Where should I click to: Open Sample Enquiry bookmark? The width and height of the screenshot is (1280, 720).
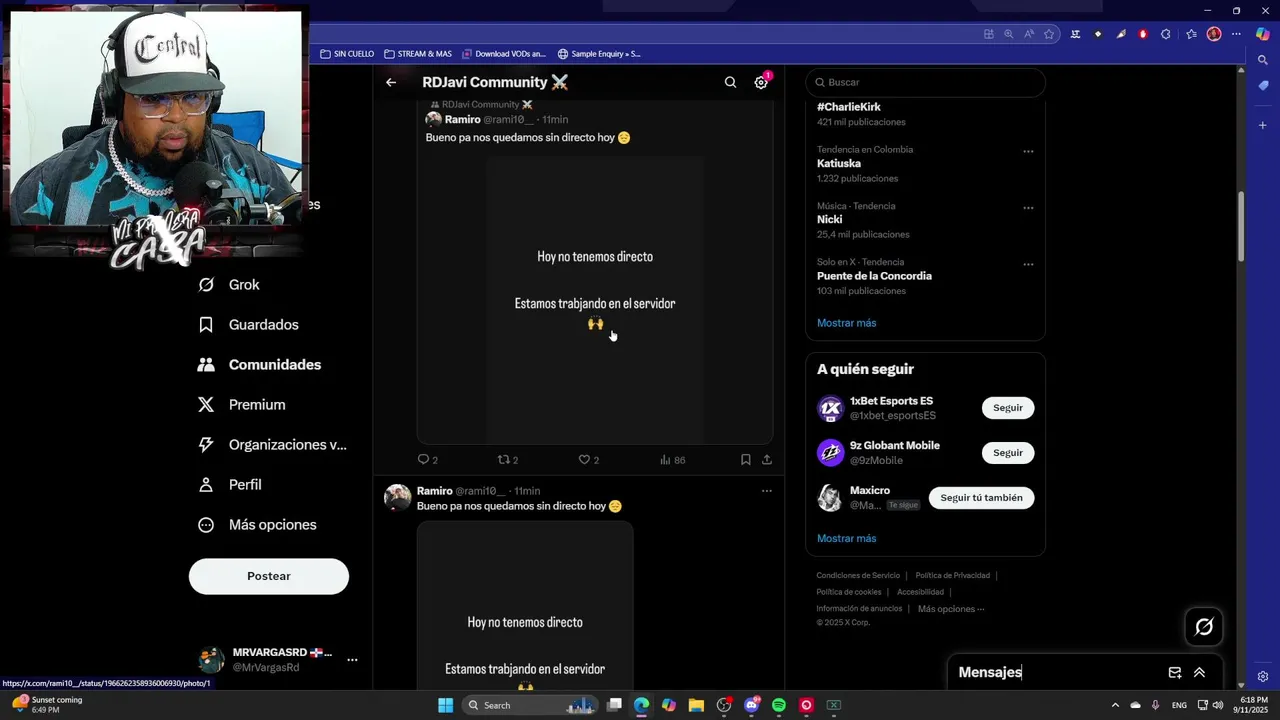click(x=599, y=54)
